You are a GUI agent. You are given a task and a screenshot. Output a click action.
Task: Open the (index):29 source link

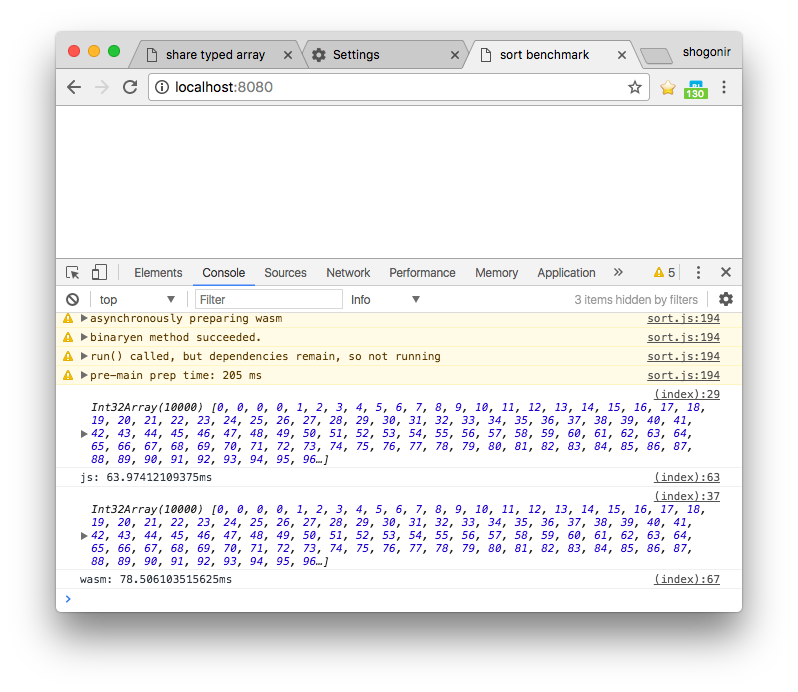pyautogui.click(x=687, y=394)
